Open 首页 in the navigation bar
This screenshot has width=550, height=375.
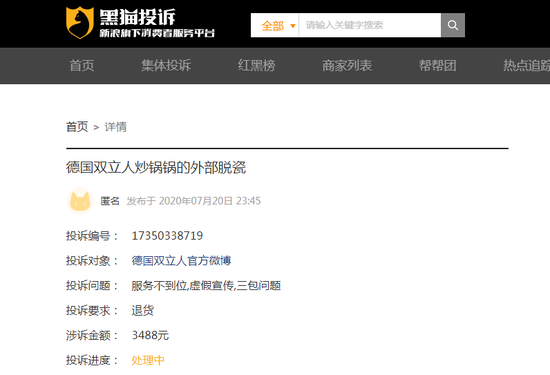click(x=82, y=66)
